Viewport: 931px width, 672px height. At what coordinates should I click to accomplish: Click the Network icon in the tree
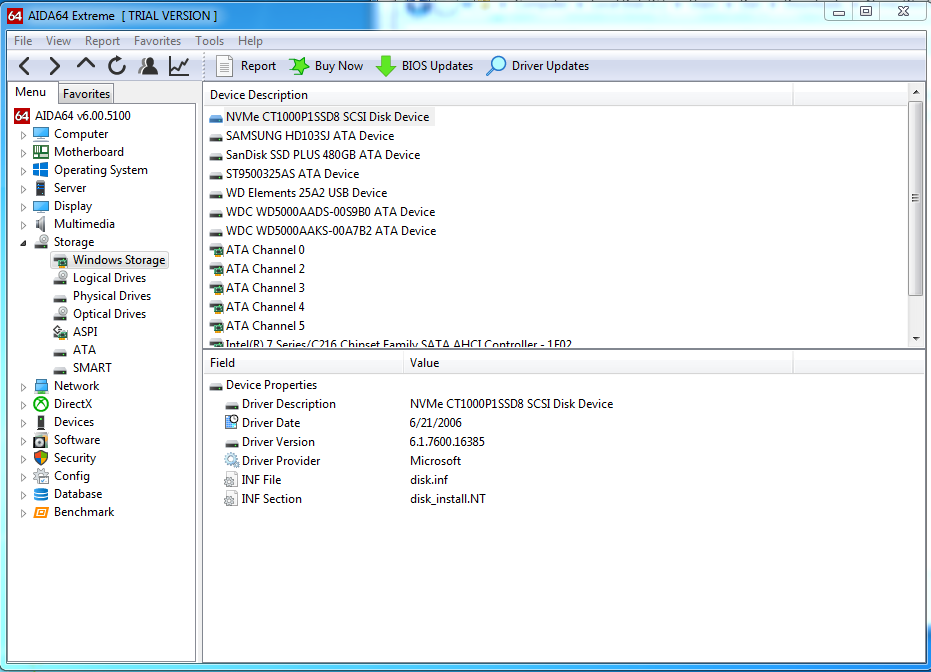41,386
